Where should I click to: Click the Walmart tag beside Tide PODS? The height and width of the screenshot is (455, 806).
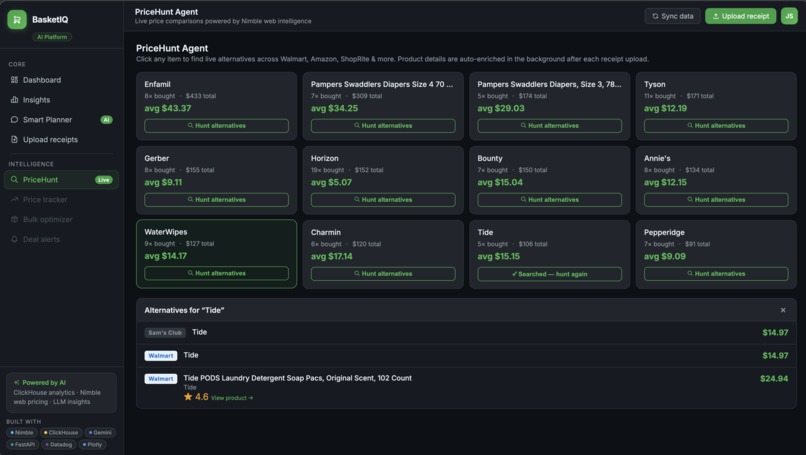(161, 379)
